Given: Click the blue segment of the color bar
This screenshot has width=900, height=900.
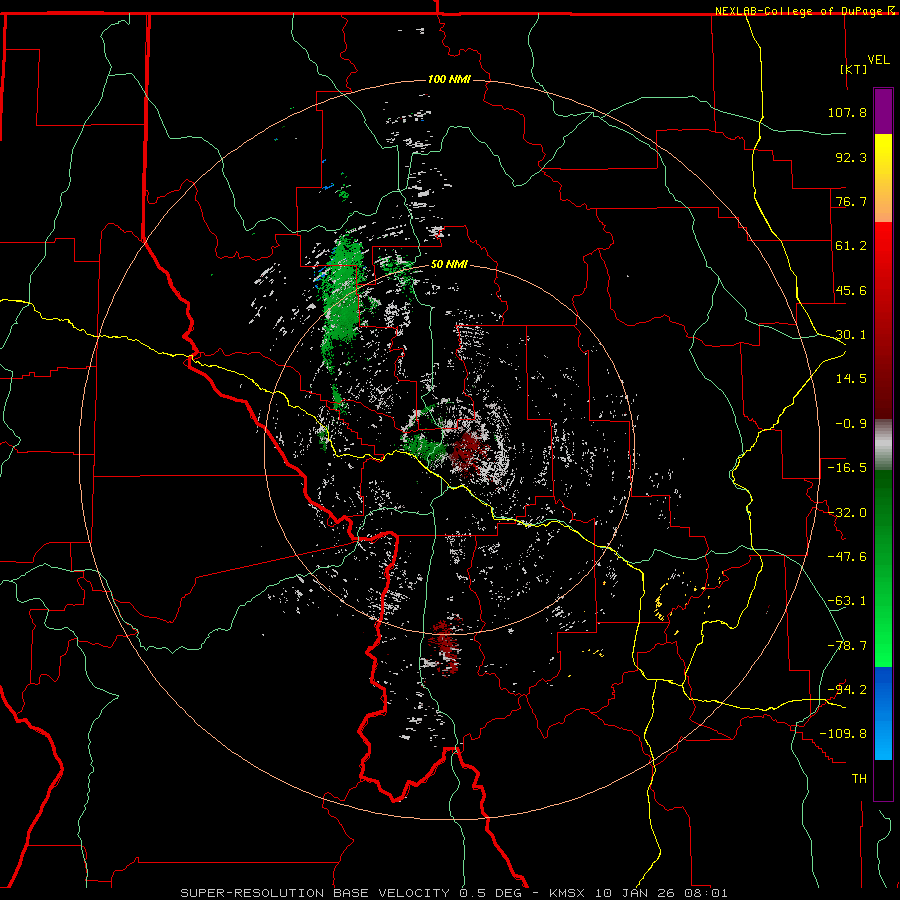Looking at the screenshot, I should (883, 713).
